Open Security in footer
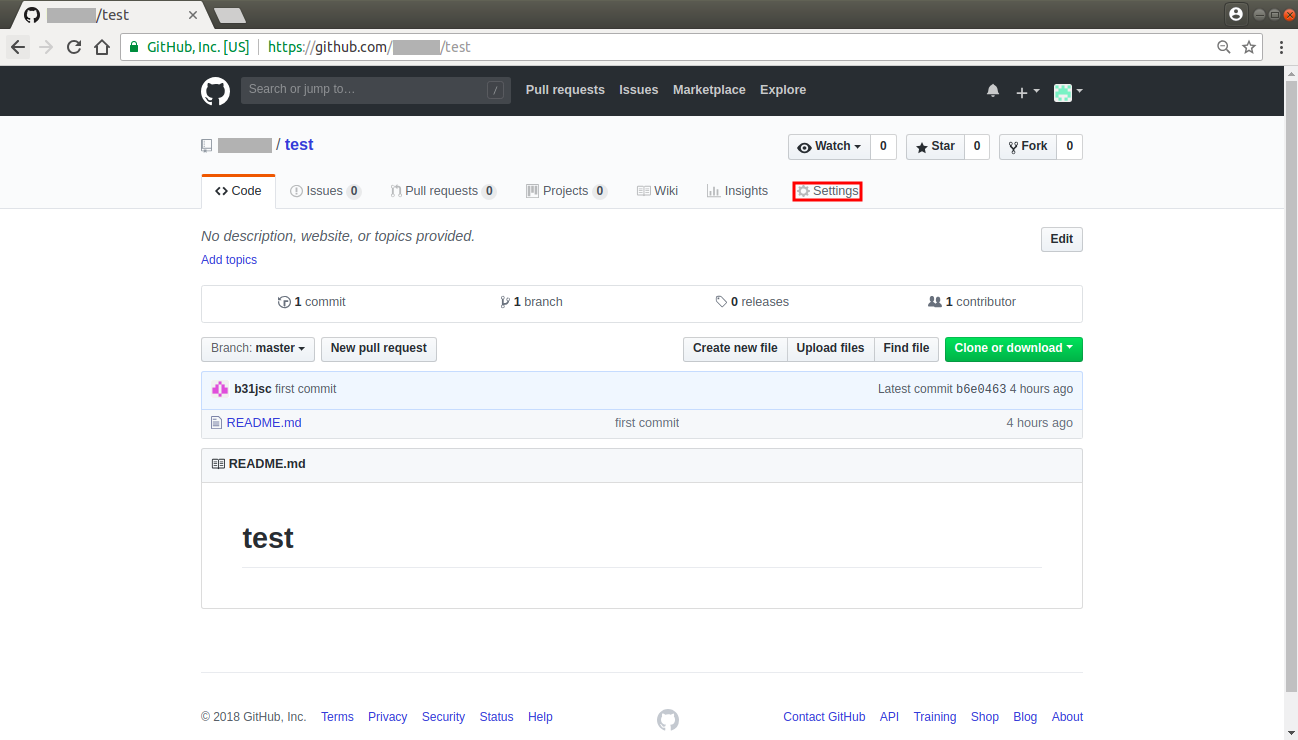The width and height of the screenshot is (1298, 740). click(x=443, y=717)
